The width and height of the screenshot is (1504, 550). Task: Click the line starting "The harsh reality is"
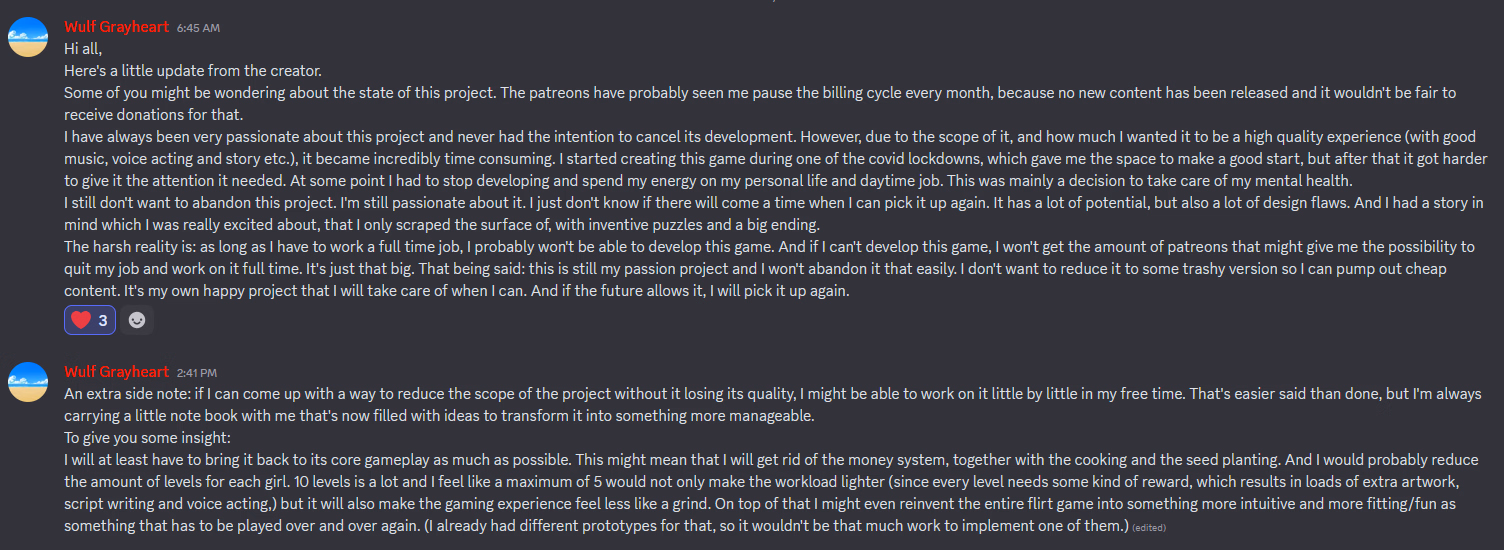click(400, 247)
